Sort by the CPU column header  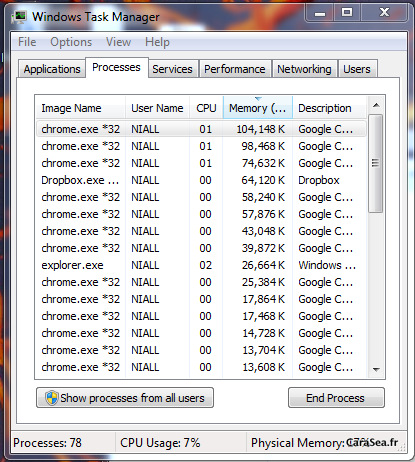(206, 108)
